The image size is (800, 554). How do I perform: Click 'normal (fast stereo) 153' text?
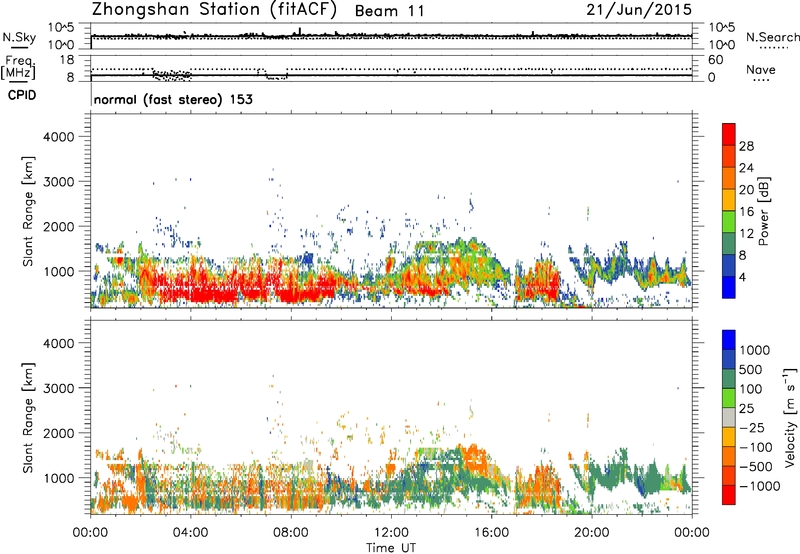point(173,99)
